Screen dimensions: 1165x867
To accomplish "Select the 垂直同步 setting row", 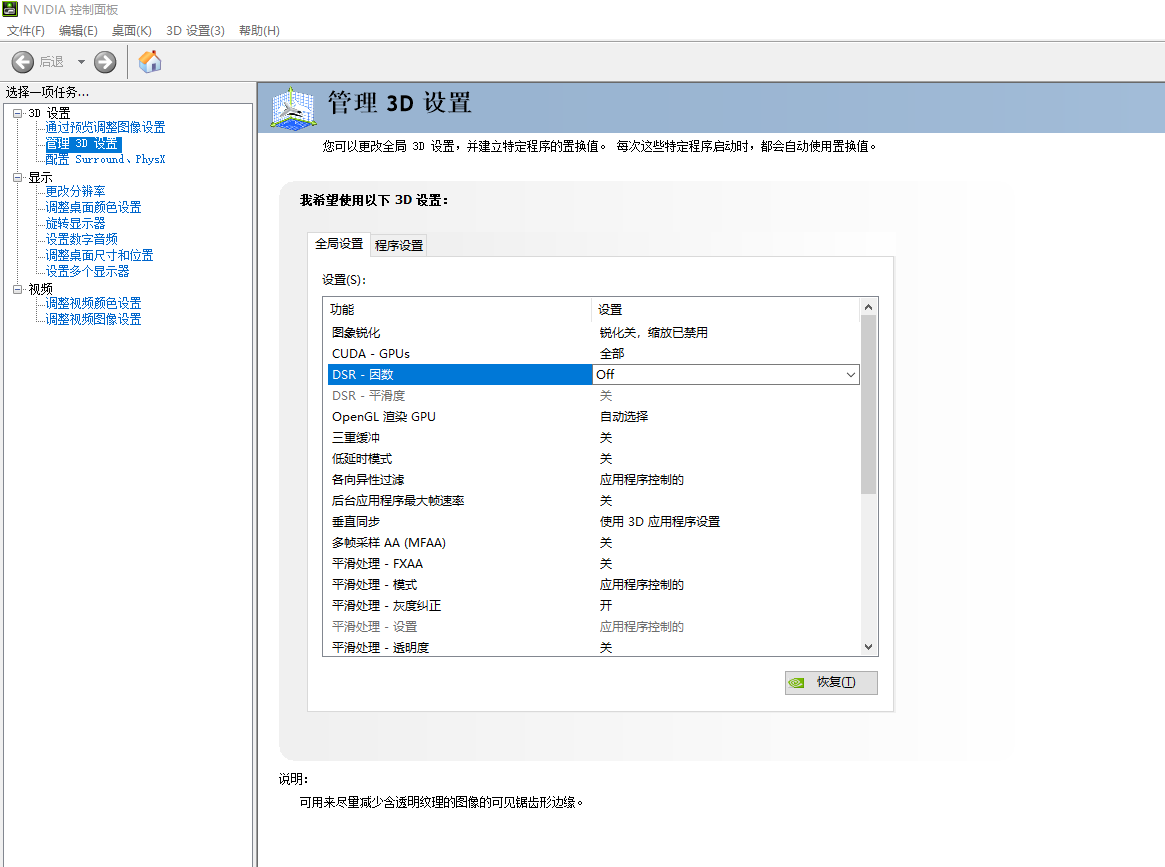I will pyautogui.click(x=460, y=522).
